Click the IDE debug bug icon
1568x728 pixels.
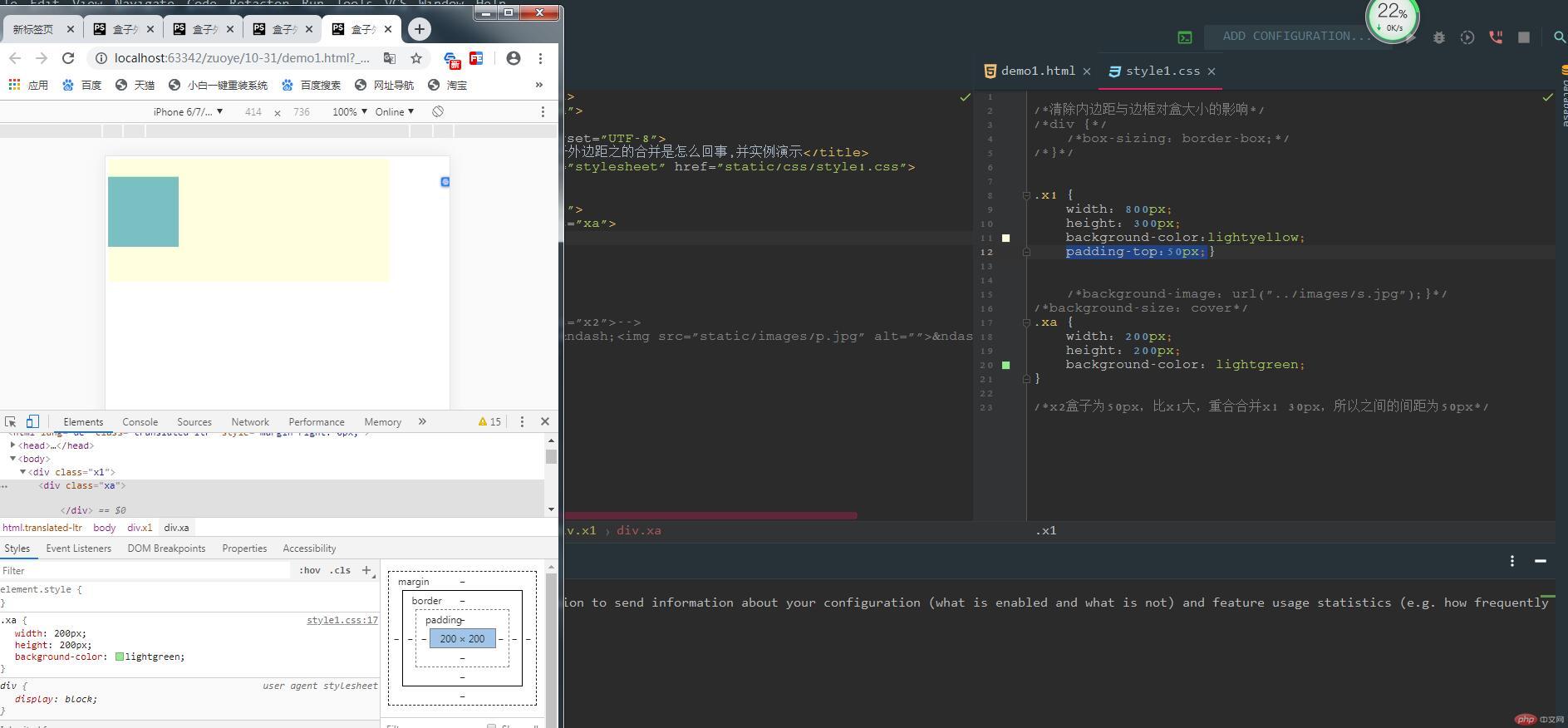(1439, 37)
